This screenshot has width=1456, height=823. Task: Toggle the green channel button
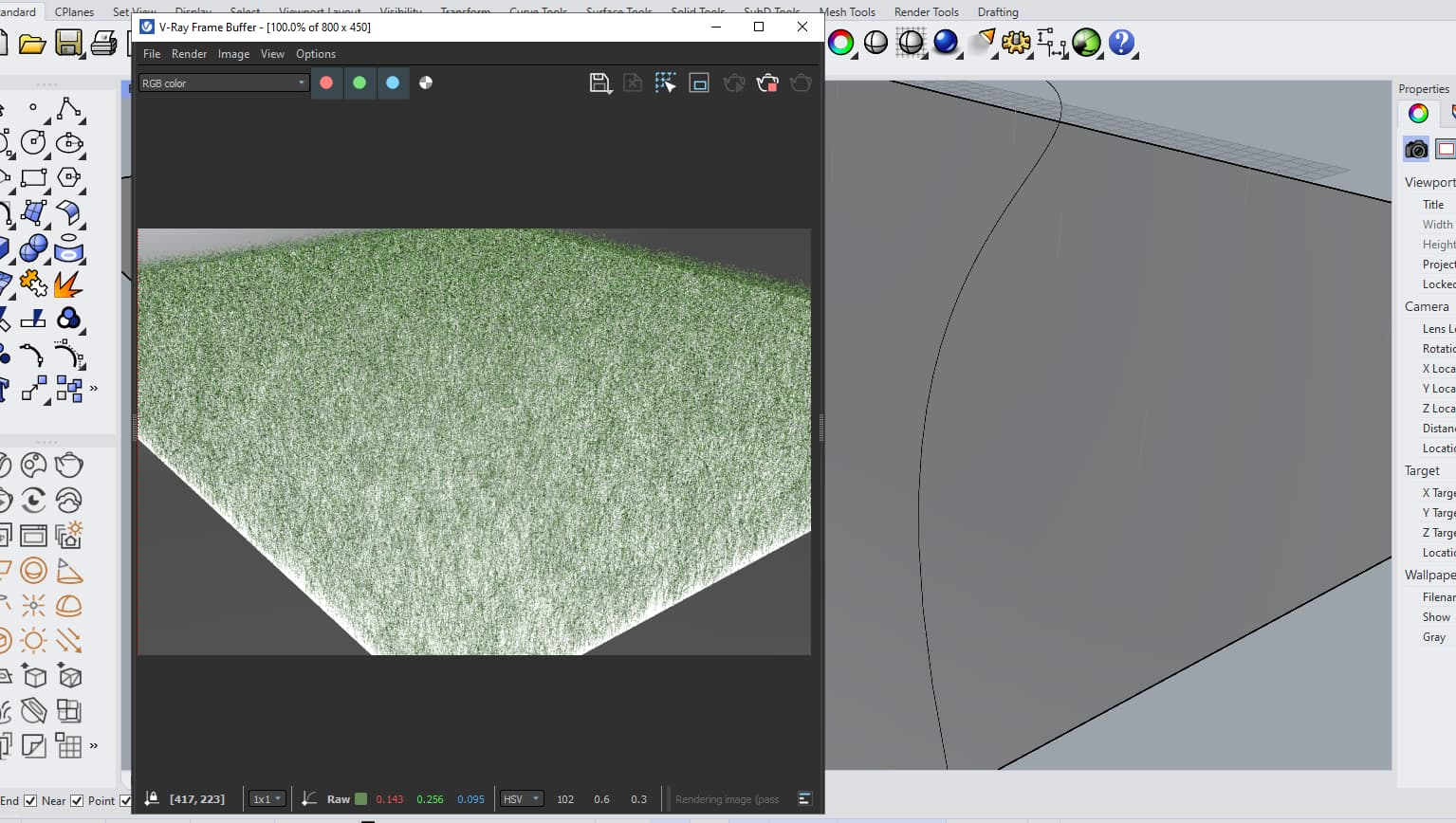tap(359, 82)
